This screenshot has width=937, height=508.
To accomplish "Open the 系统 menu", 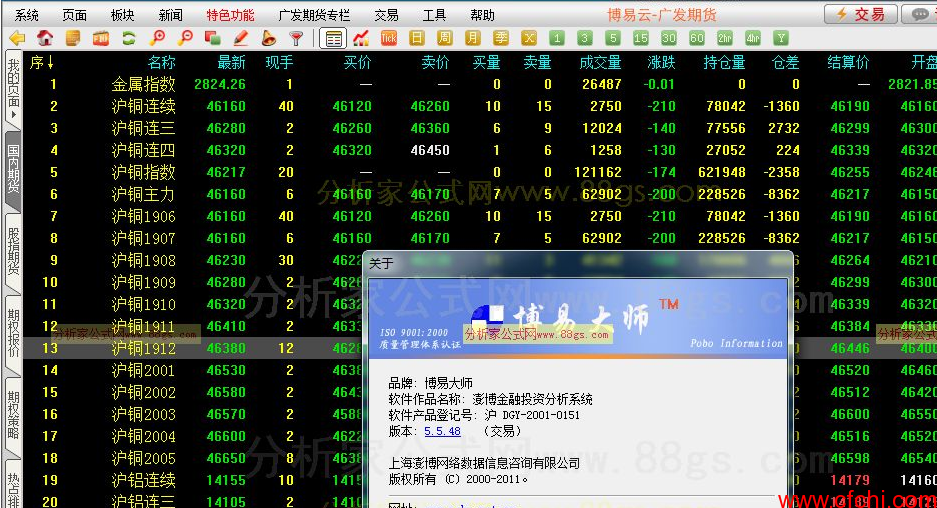I will pos(27,15).
